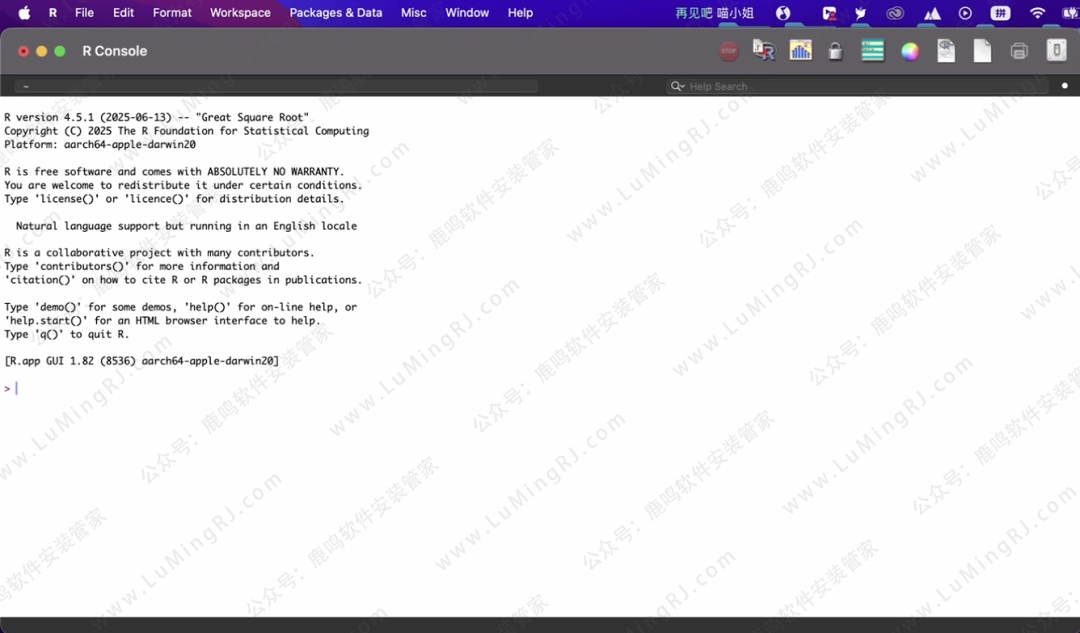Viewport: 1080px width, 633px height.
Task: Toggle the Chinese pinyin input method icon
Action: [1000, 13]
